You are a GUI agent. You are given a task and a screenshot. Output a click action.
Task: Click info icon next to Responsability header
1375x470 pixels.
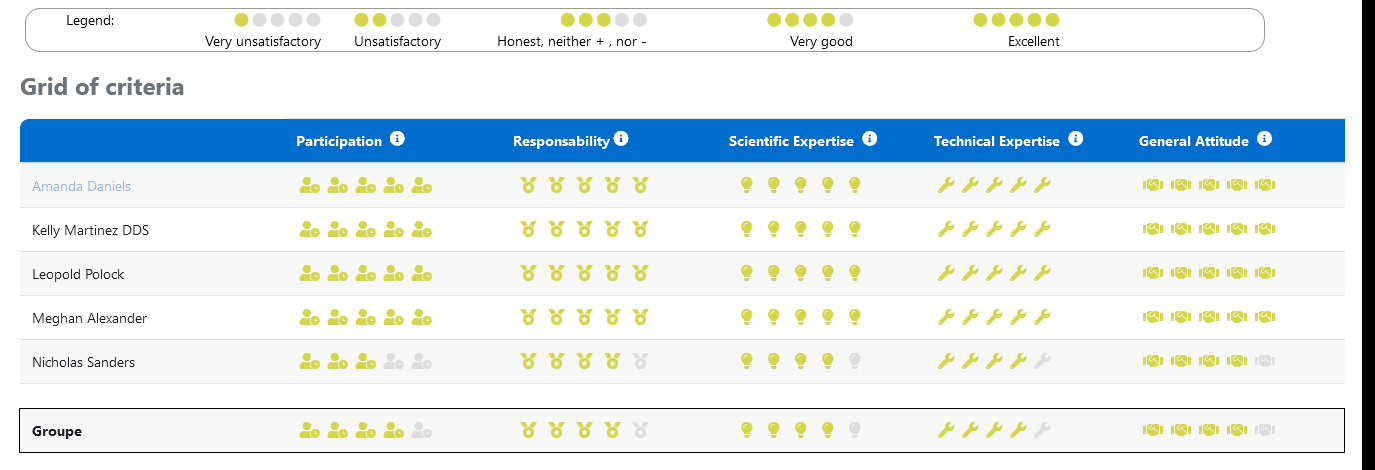click(x=621, y=139)
